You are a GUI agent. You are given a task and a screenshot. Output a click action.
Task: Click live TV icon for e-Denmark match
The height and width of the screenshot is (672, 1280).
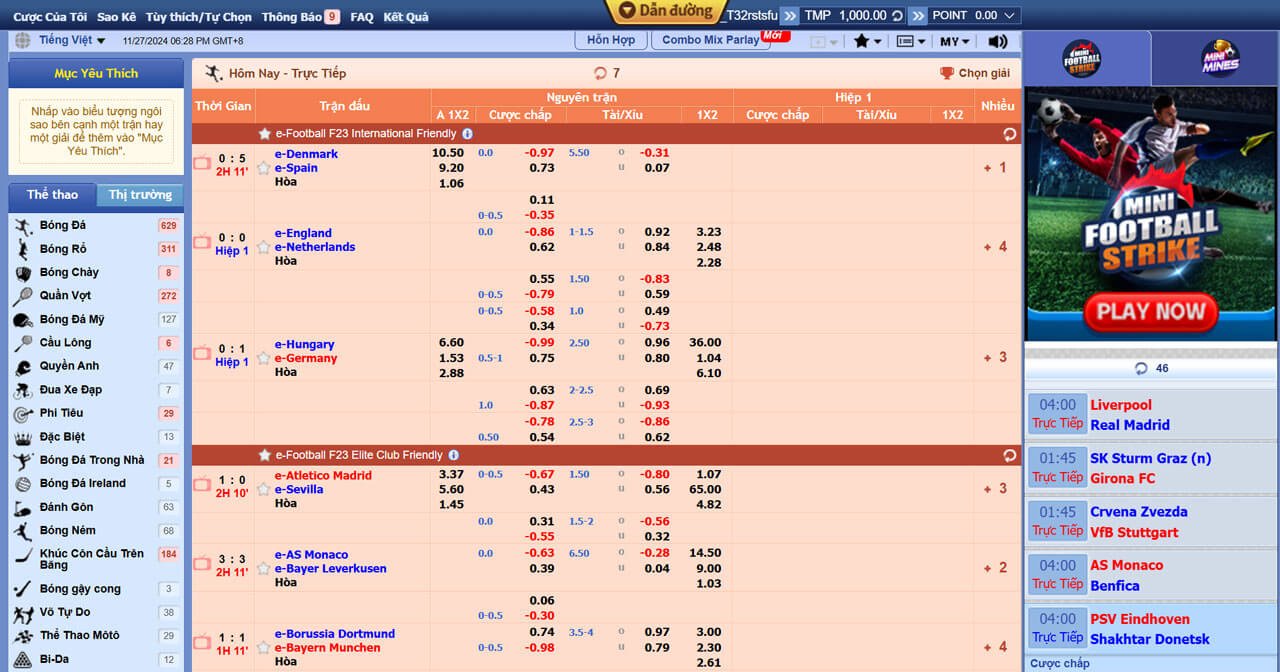click(202, 162)
